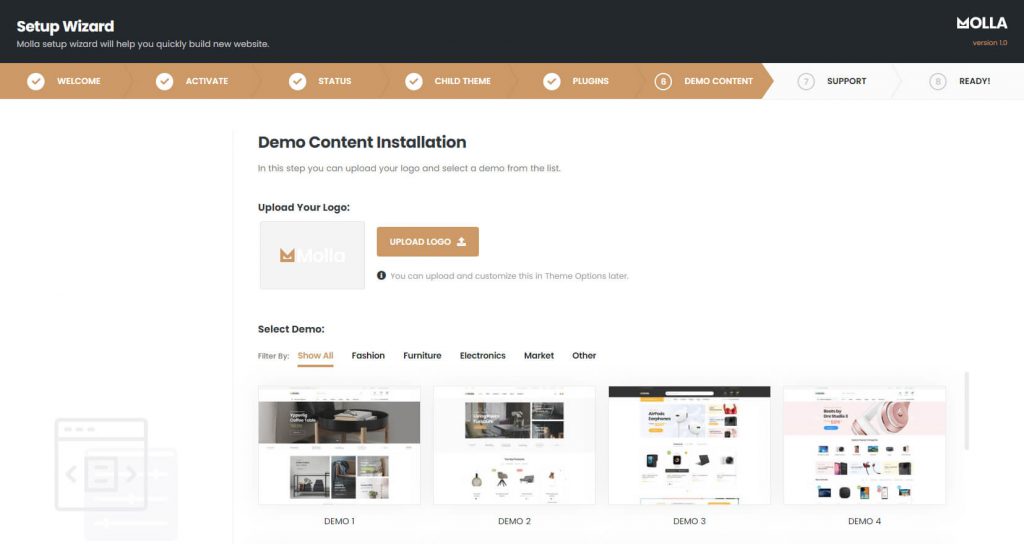Click the Plugins step checkmark icon
The width and height of the screenshot is (1024, 544).
(551, 81)
